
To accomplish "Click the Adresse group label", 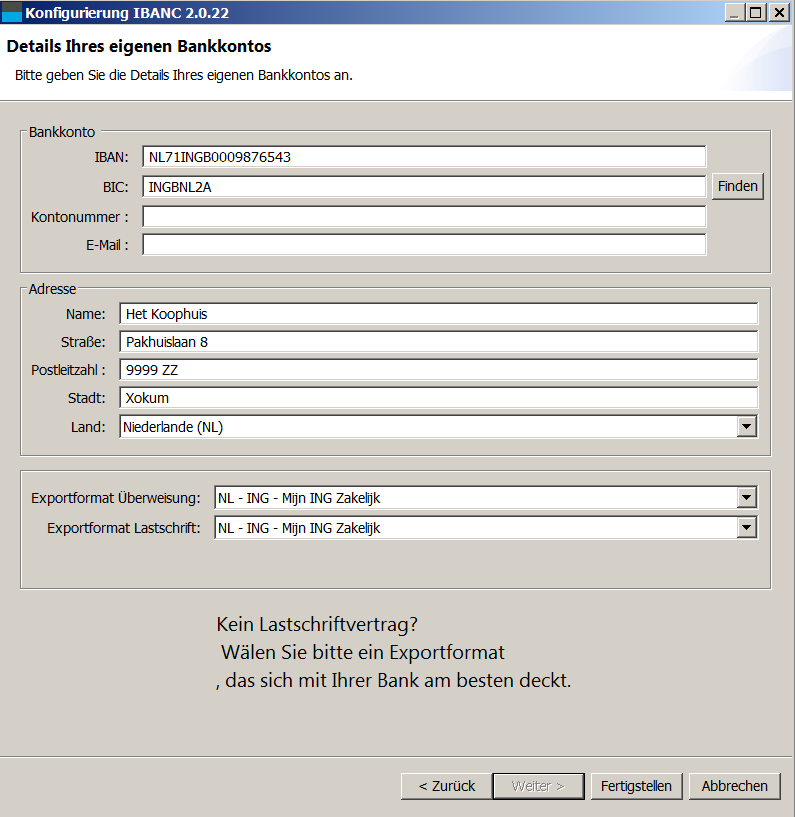I will point(52,289).
